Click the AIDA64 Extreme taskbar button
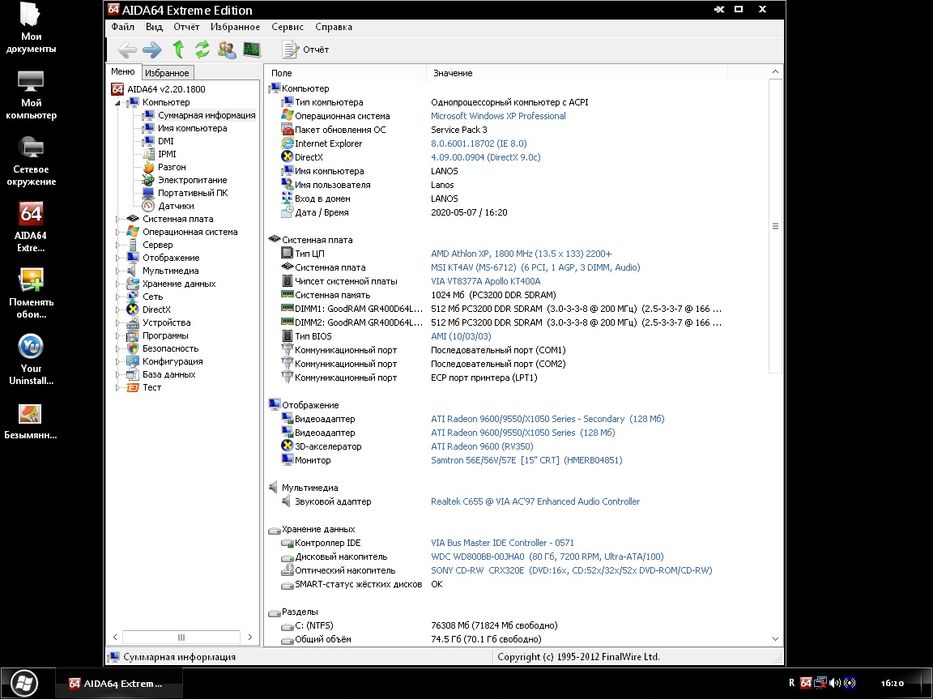The height and width of the screenshot is (700, 933). [x=119, y=683]
